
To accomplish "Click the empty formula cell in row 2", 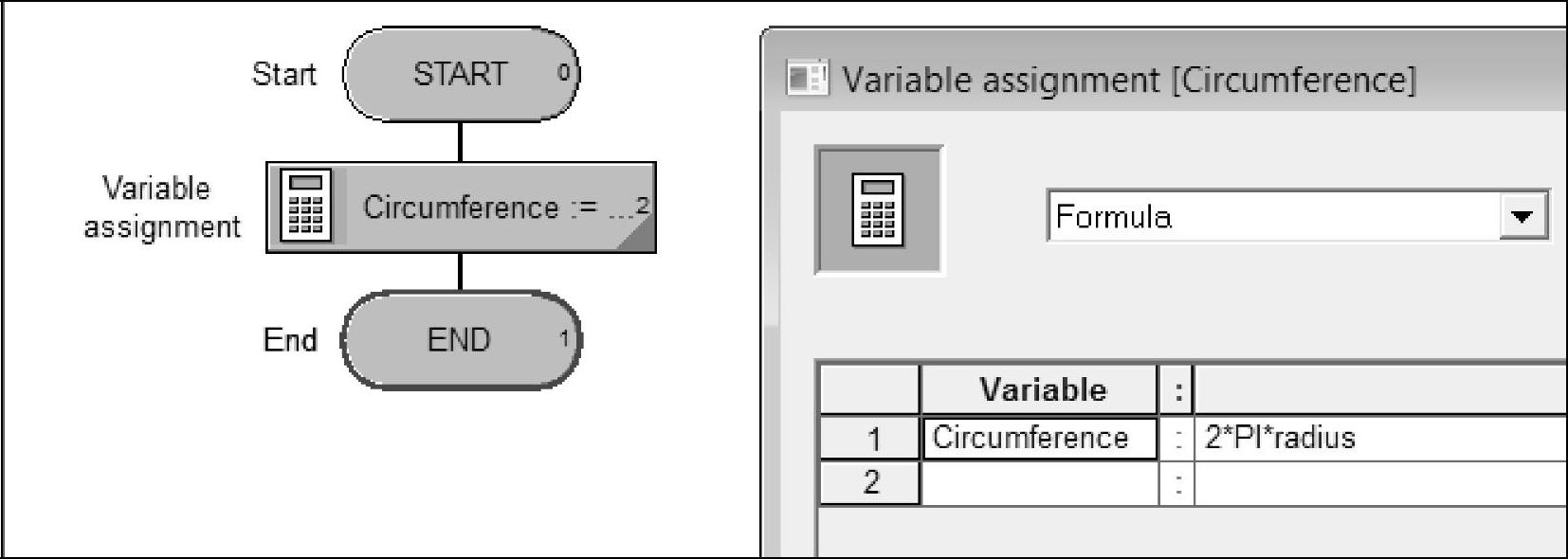I will (x=1375, y=483).
